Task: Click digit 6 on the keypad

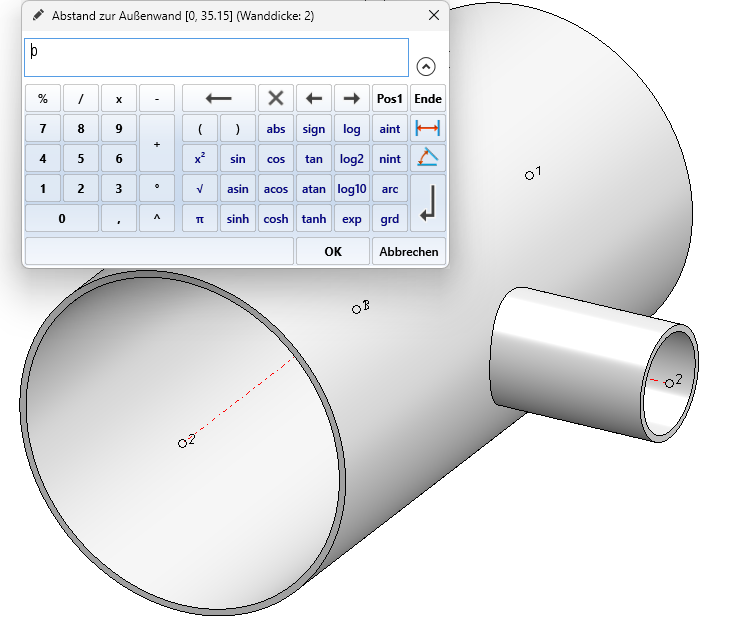Action: coord(119,159)
